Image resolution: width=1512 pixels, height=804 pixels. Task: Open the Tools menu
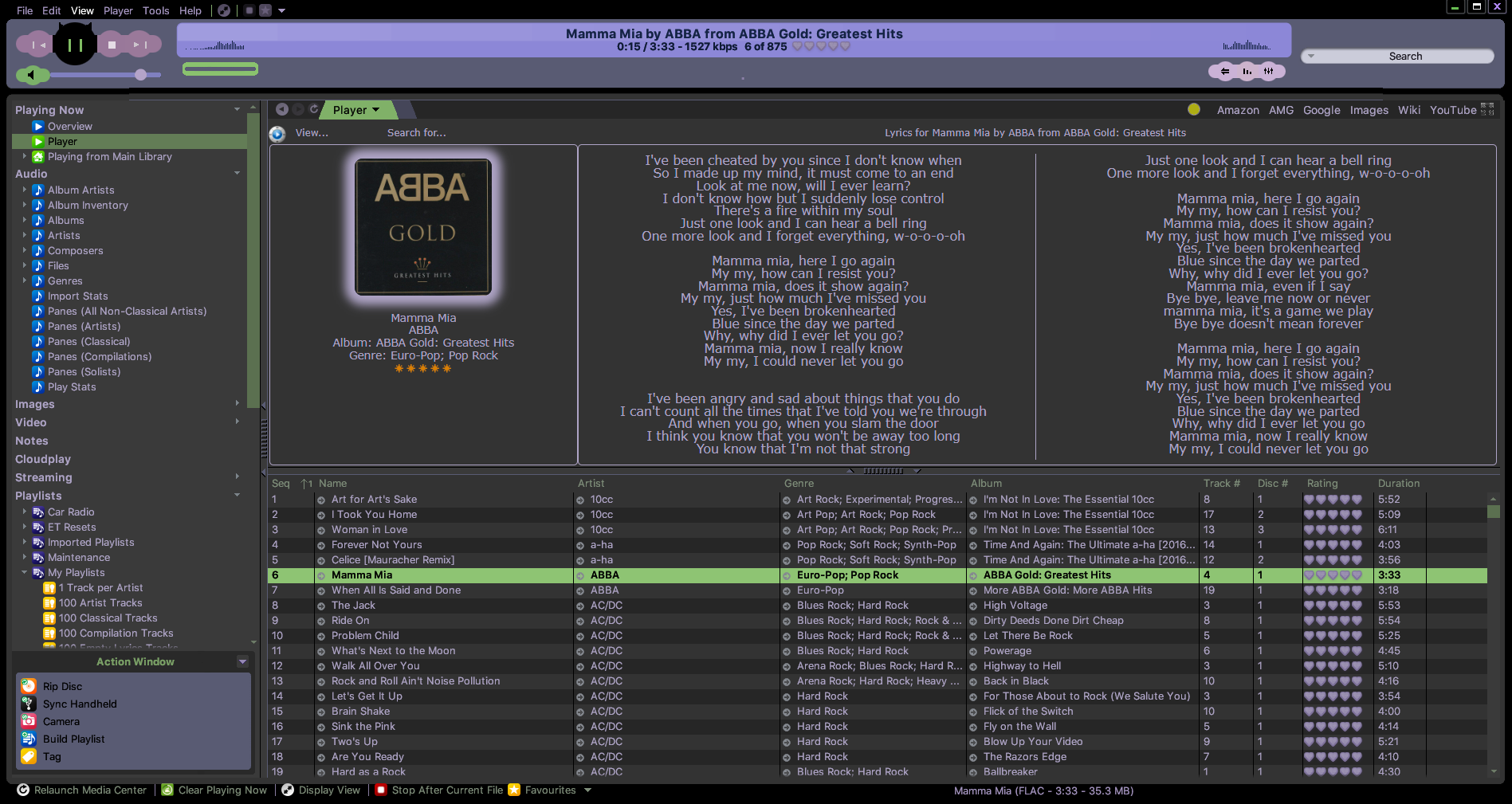[155, 10]
